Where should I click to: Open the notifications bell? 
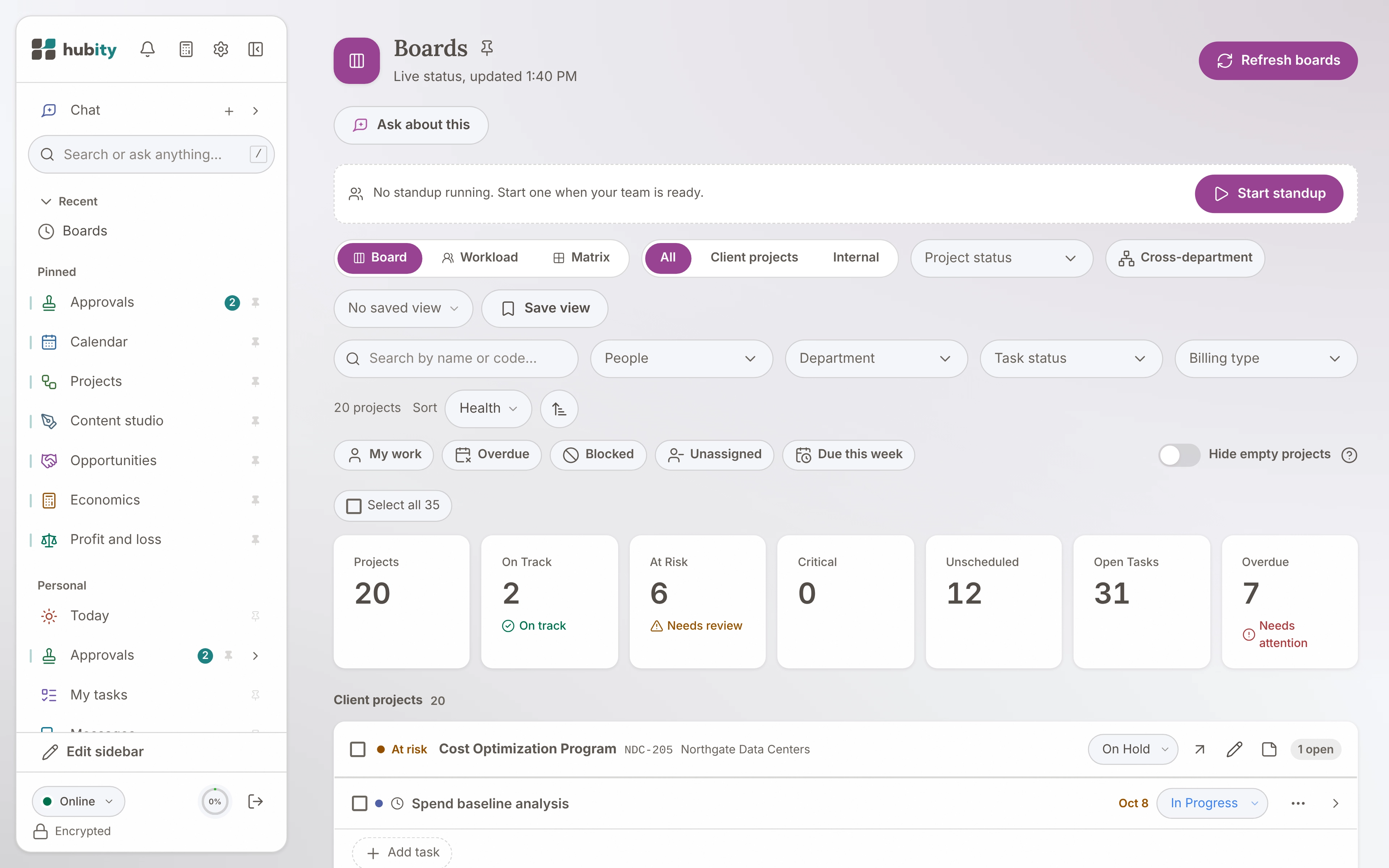tap(148, 50)
